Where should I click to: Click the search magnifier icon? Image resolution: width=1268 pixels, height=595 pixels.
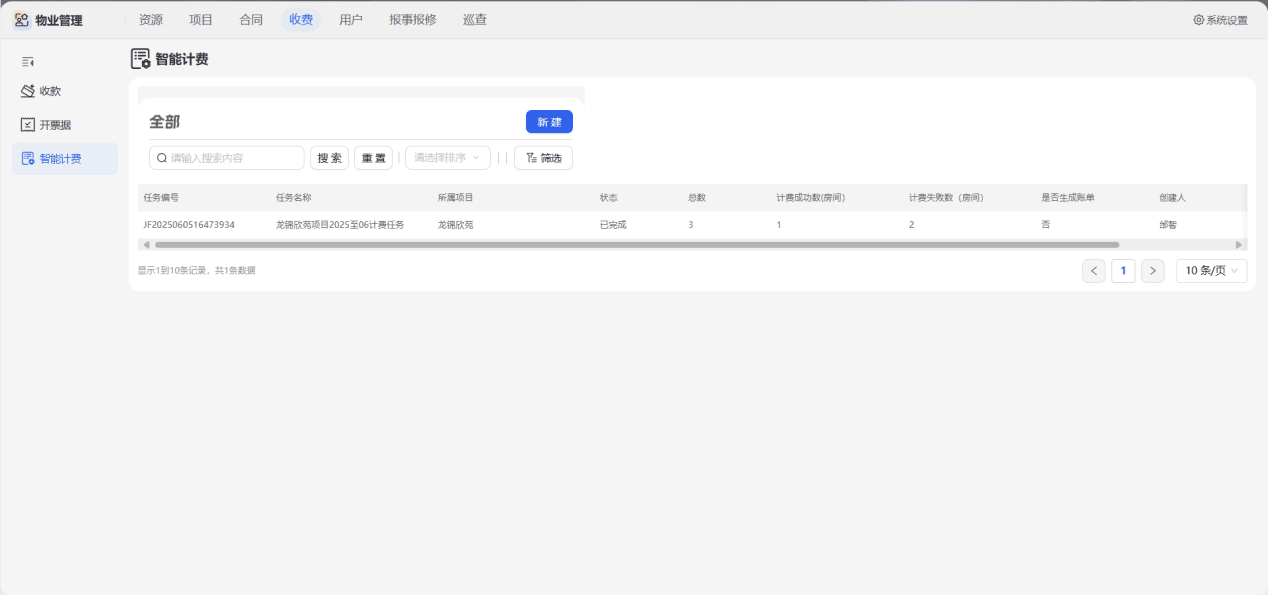(162, 158)
